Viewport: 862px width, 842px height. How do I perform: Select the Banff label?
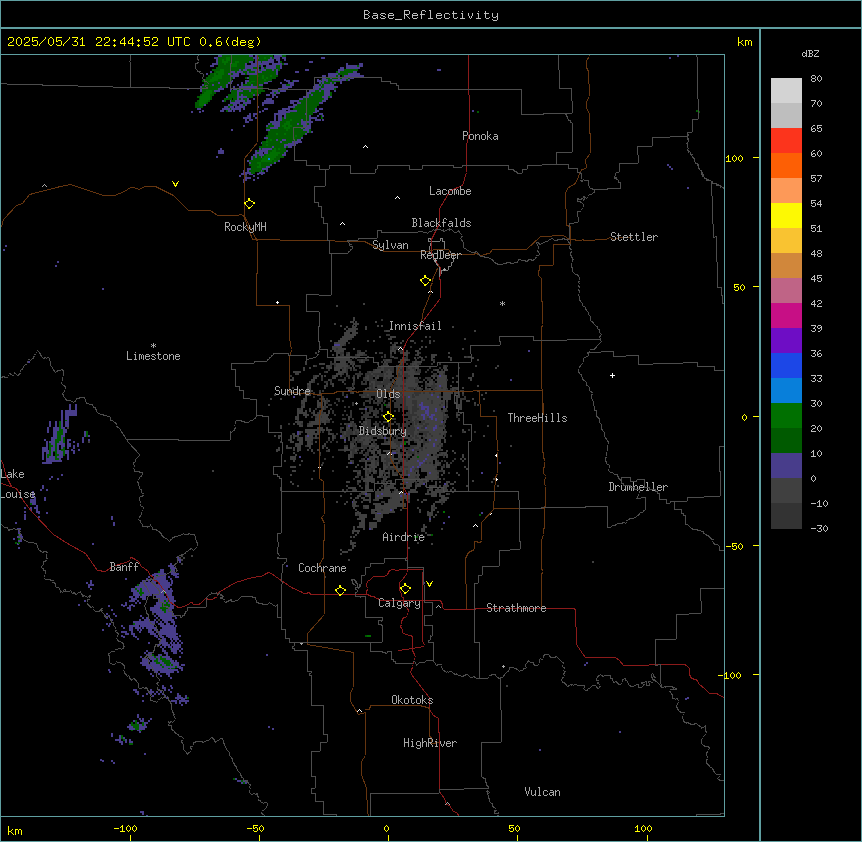(124, 567)
